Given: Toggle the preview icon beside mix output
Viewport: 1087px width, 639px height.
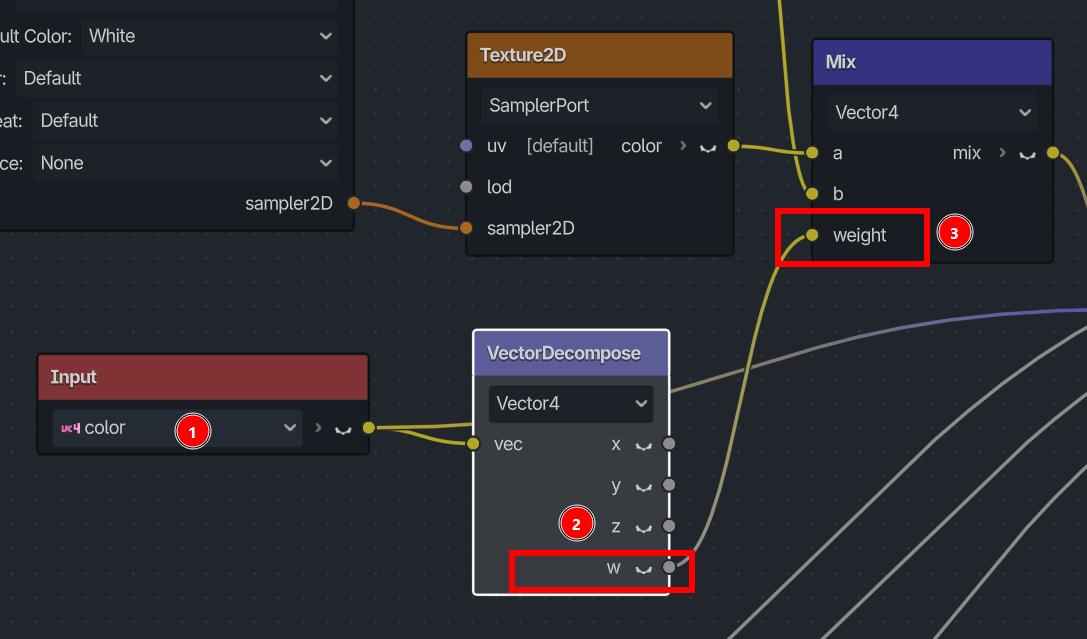Looking at the screenshot, I should [x=1027, y=155].
